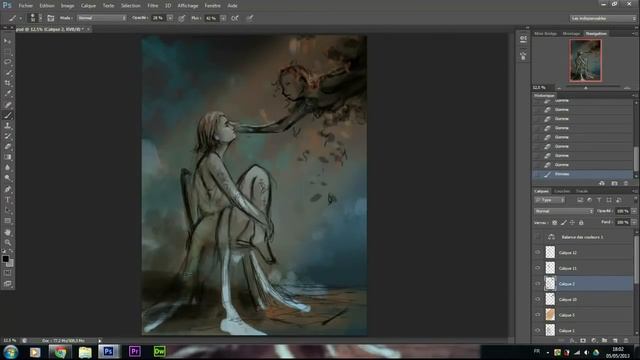Open the Calque menu
The width and height of the screenshot is (640, 360).
[x=88, y=6]
